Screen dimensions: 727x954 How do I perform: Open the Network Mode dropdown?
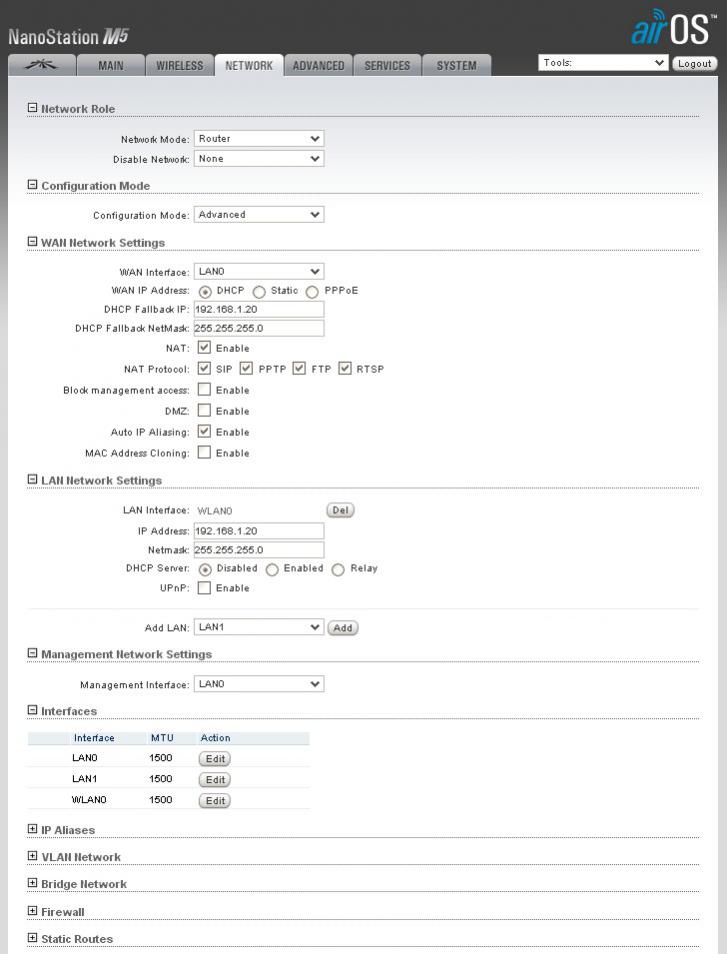(259, 139)
